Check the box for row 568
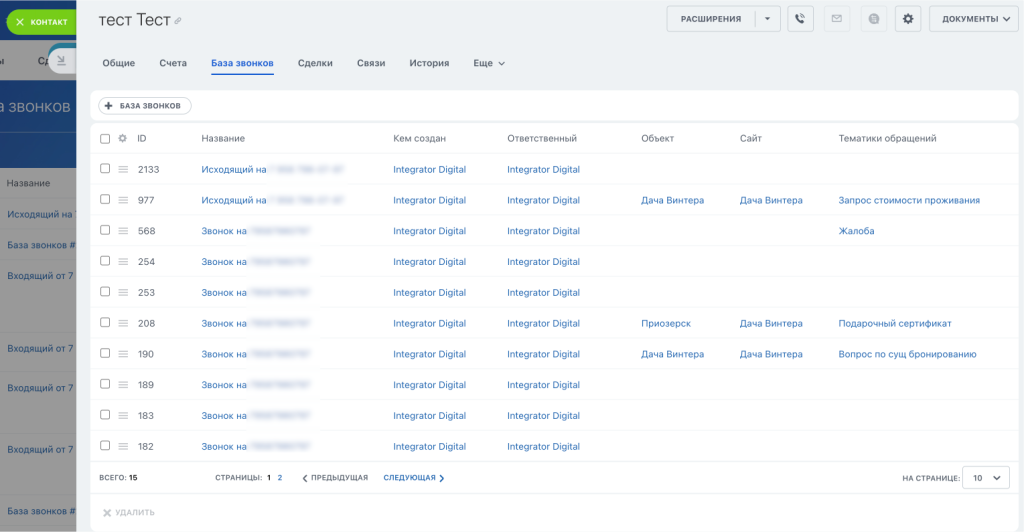This screenshot has height=532, width=1024. point(105,231)
